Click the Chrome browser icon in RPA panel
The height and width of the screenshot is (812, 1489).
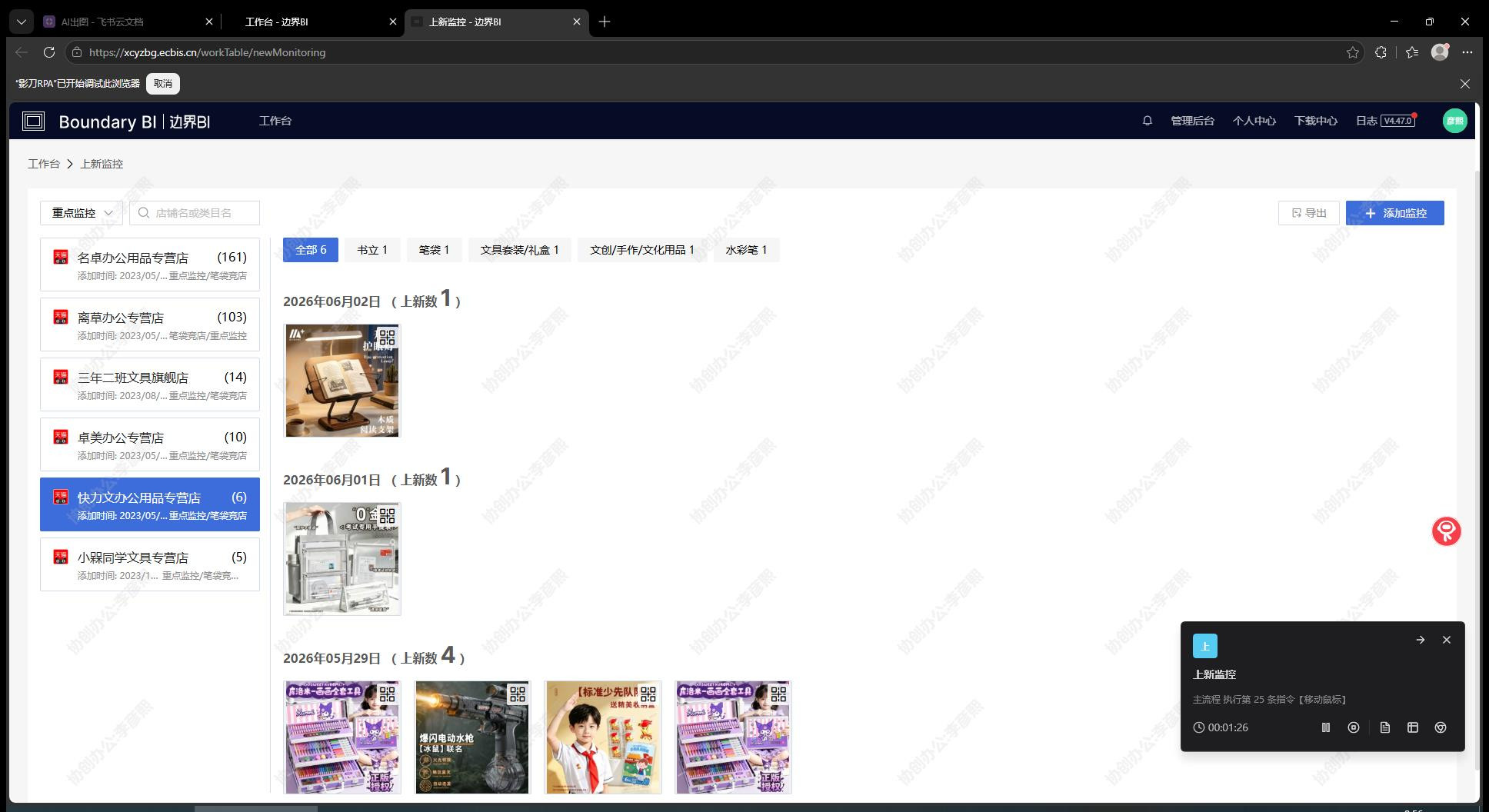coord(1441,727)
